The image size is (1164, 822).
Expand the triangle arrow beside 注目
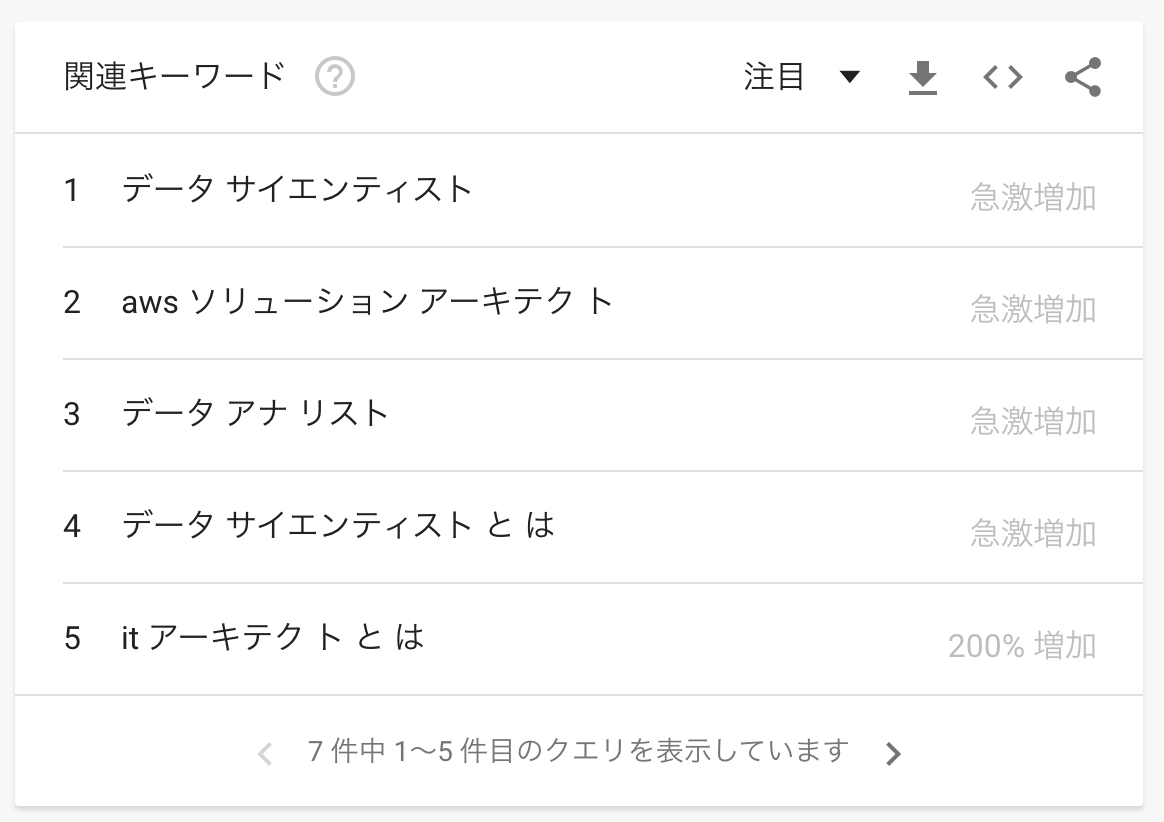[x=850, y=77]
